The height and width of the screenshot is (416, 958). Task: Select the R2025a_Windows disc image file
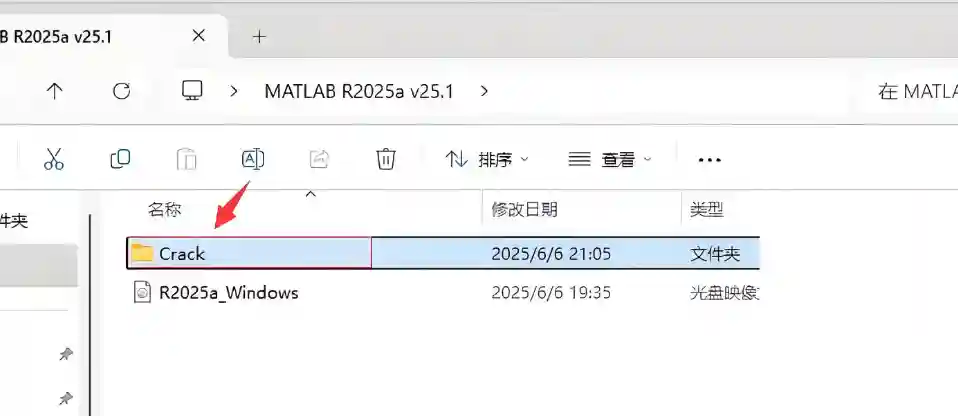point(443,293)
